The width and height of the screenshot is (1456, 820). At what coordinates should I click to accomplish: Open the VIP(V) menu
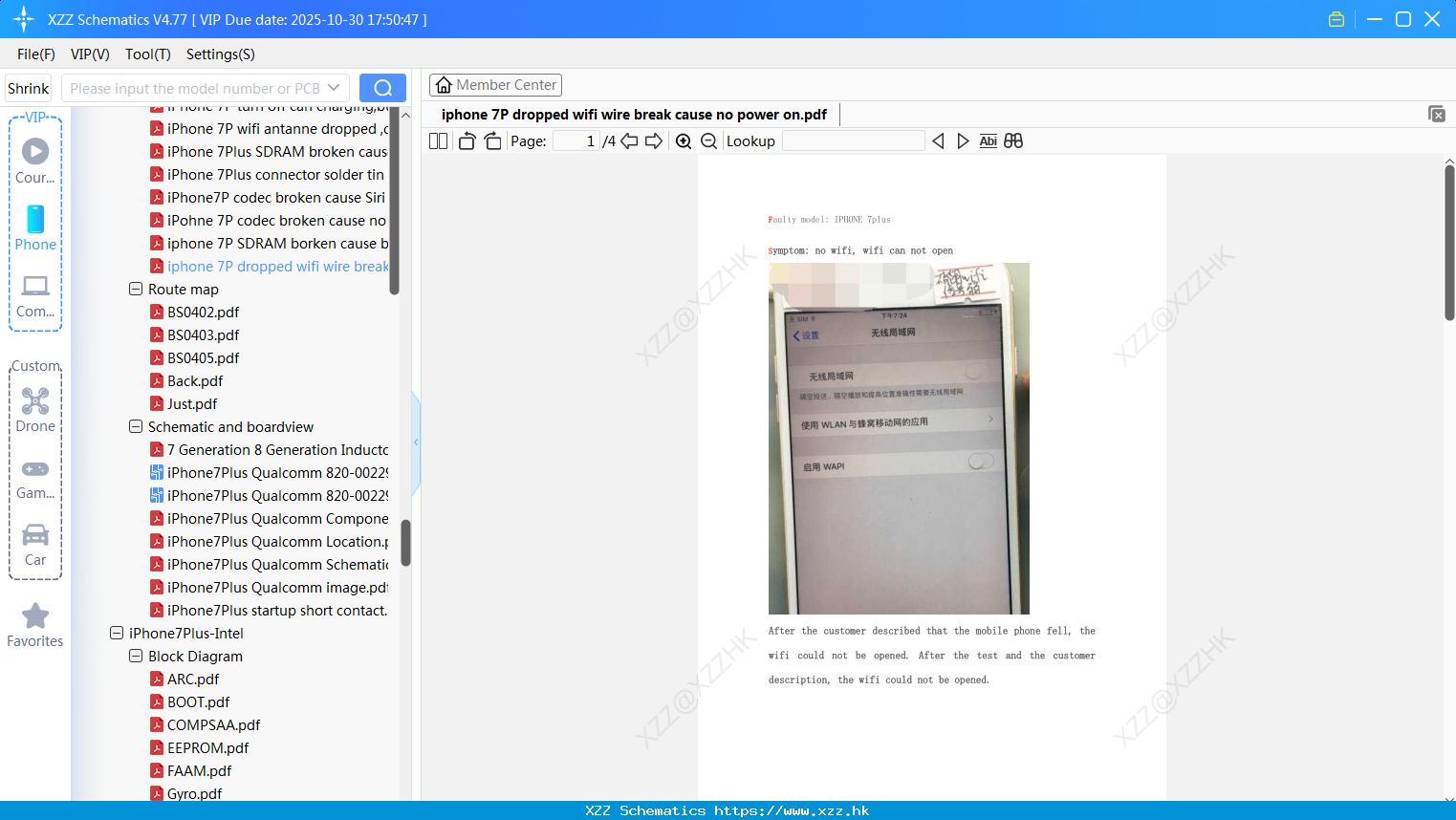click(90, 54)
